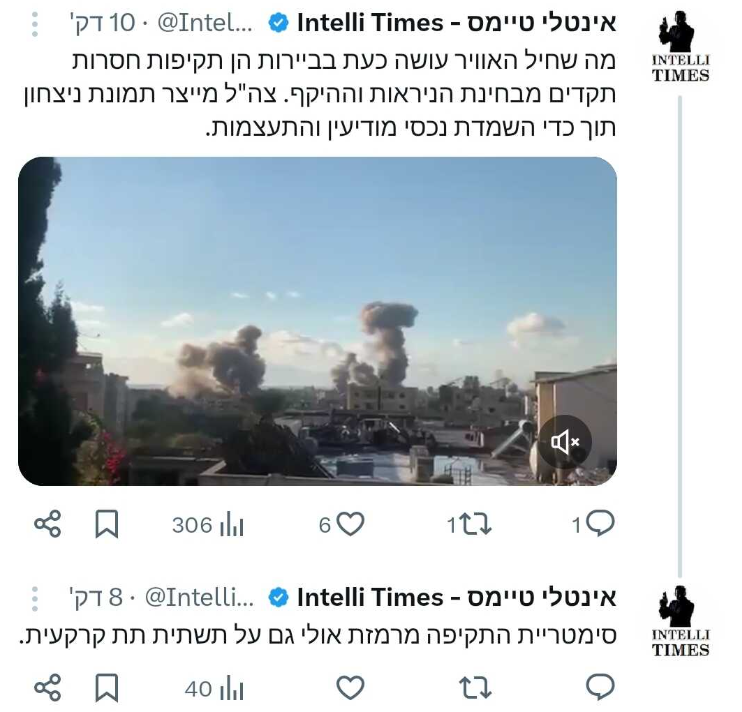The height and width of the screenshot is (712, 742).
Task: Play the Beirut airstrike video
Action: [x=317, y=321]
